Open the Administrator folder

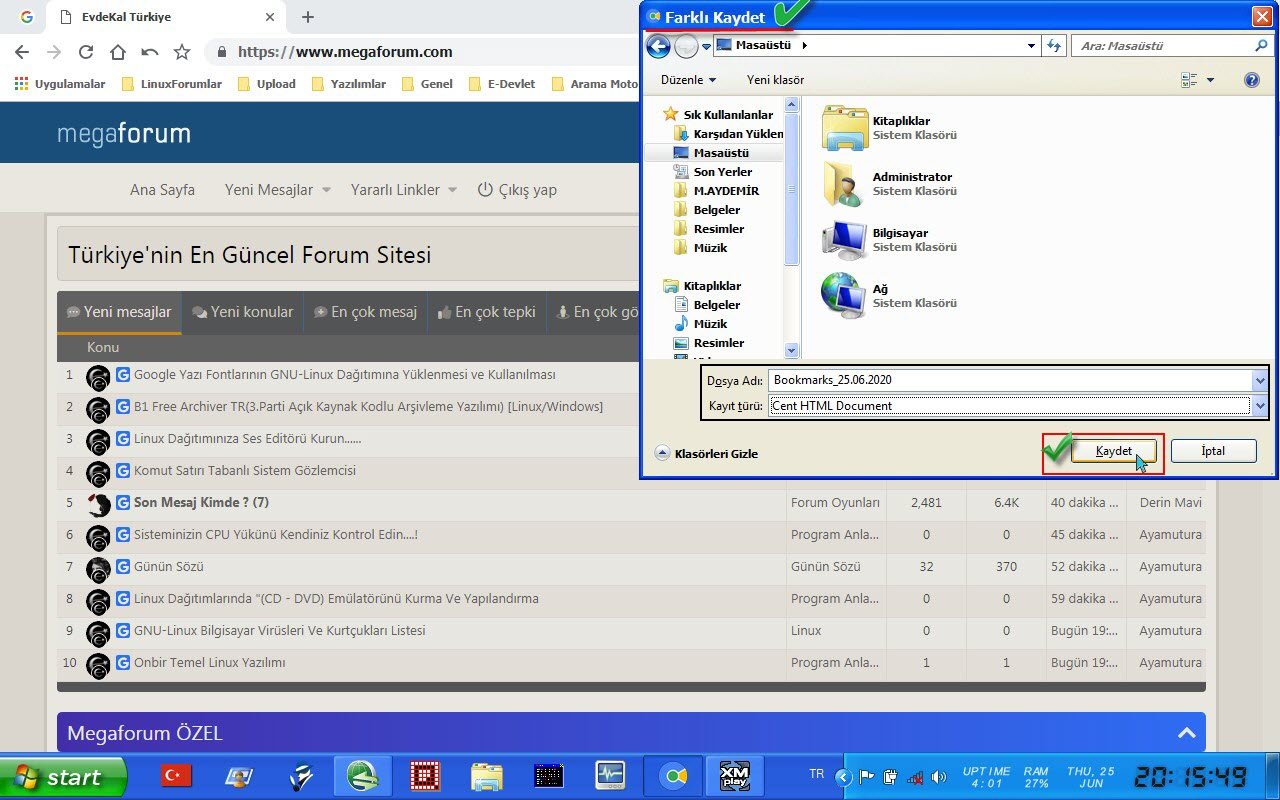pyautogui.click(x=887, y=184)
